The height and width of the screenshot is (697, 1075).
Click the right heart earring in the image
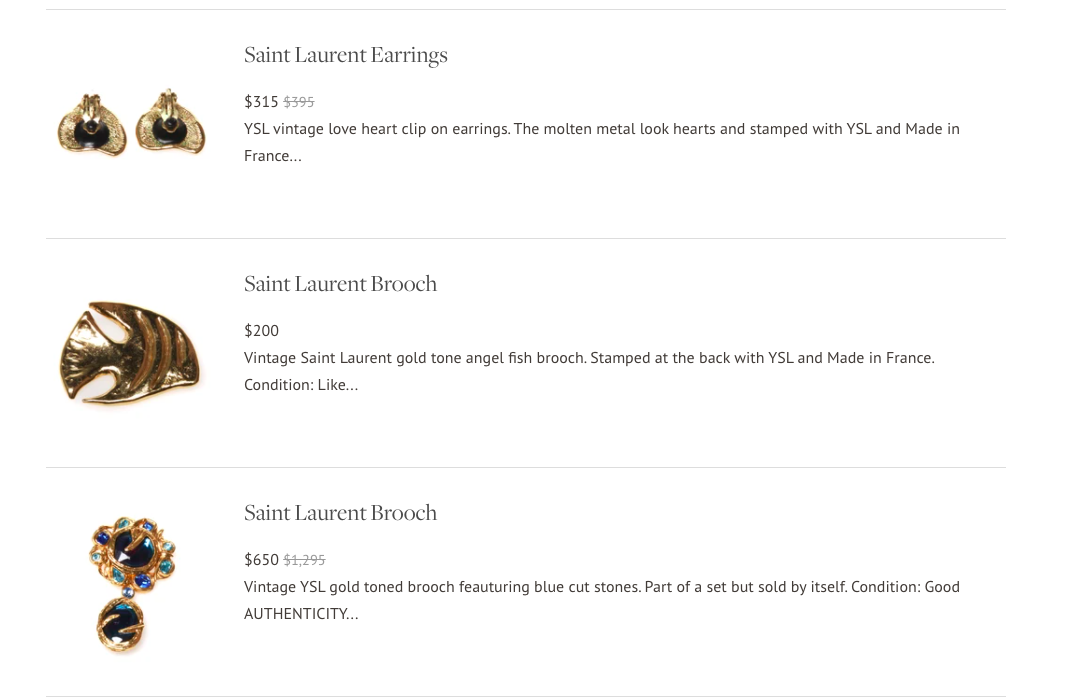coord(170,121)
